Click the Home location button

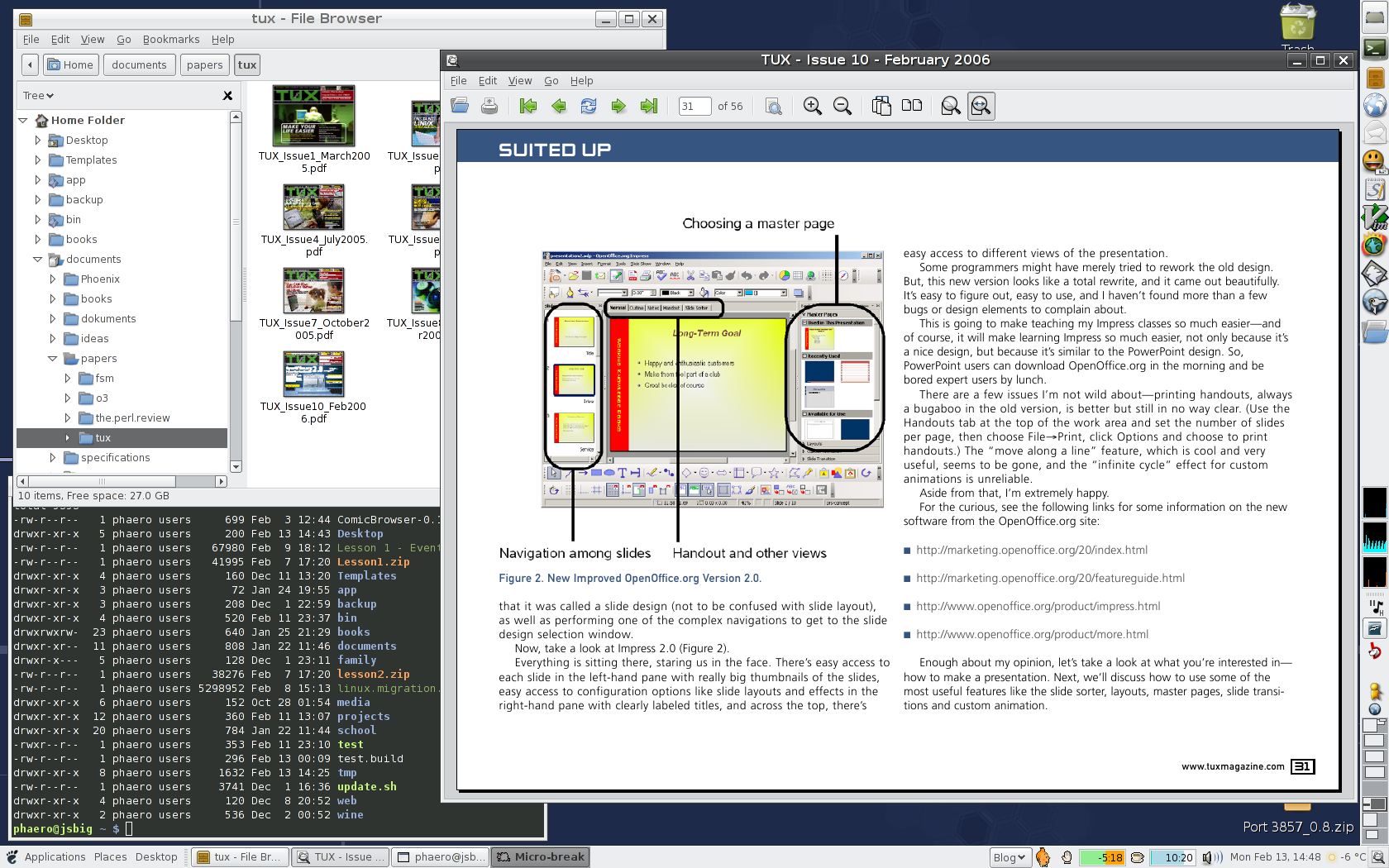coord(71,64)
